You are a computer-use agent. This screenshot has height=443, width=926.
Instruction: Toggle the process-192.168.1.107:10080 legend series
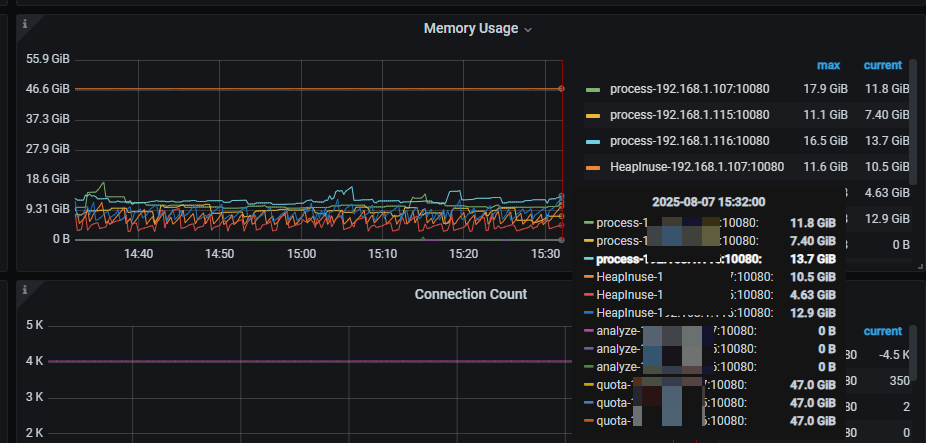click(x=689, y=89)
